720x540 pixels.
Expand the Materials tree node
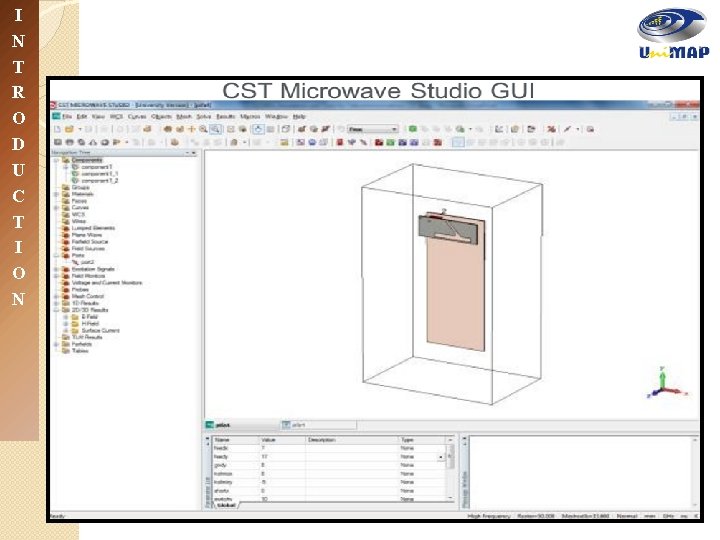(x=56, y=194)
